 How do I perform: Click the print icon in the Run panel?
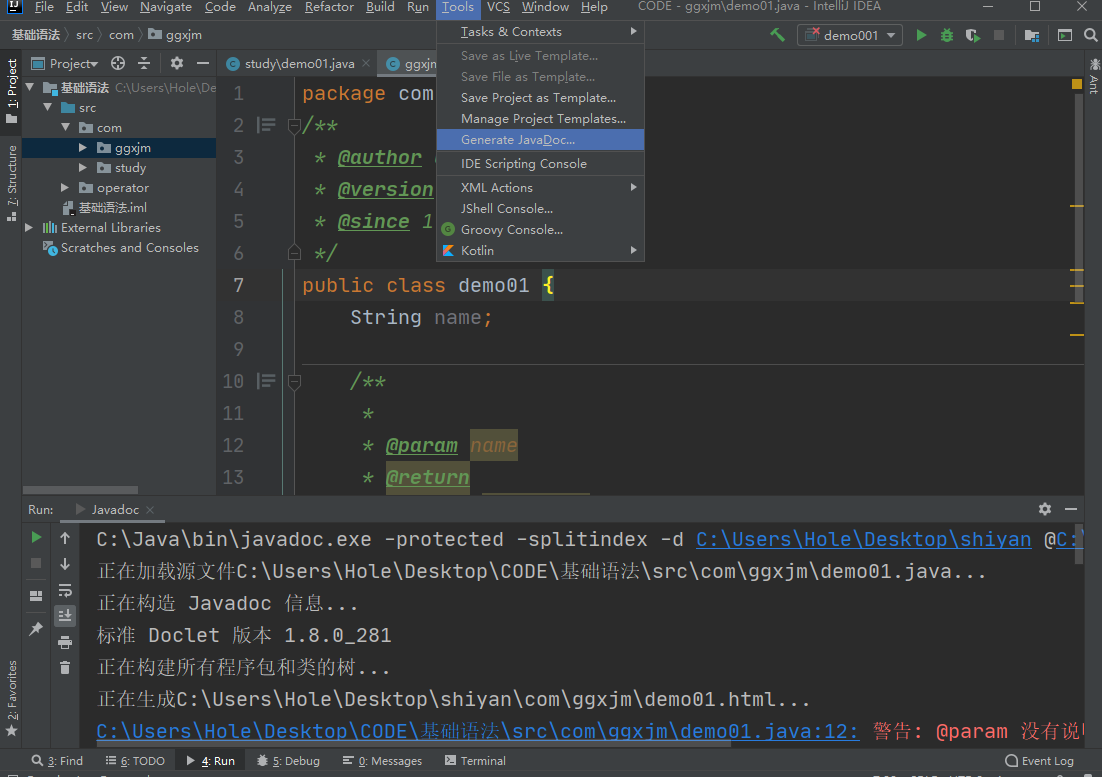point(65,641)
